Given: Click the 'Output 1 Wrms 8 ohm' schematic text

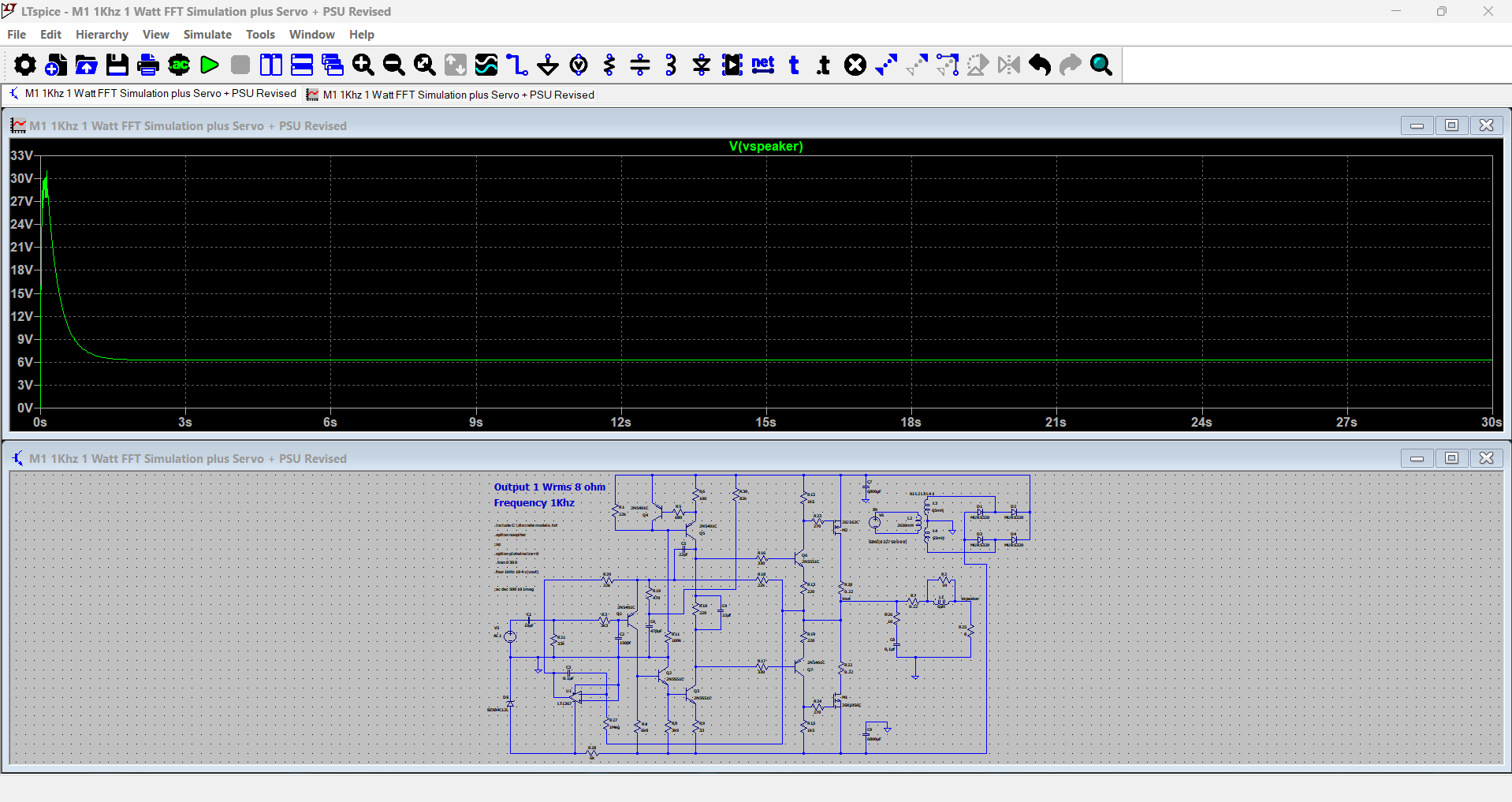Looking at the screenshot, I should [x=549, y=487].
